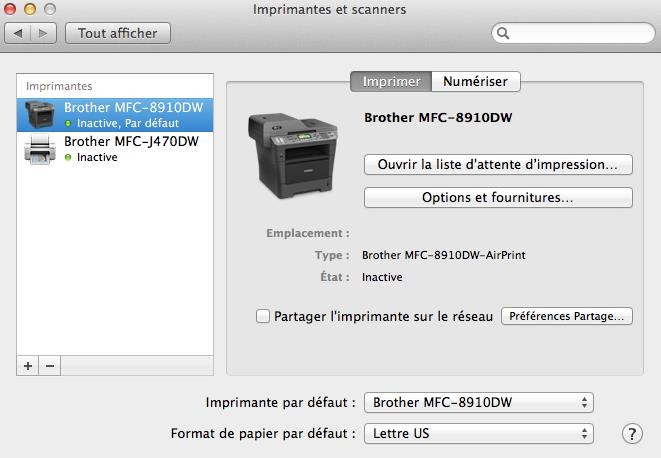Click the Brother MFC-8910DW-AirPrint type text
Image resolution: width=661 pixels, height=458 pixels.
[x=443, y=255]
